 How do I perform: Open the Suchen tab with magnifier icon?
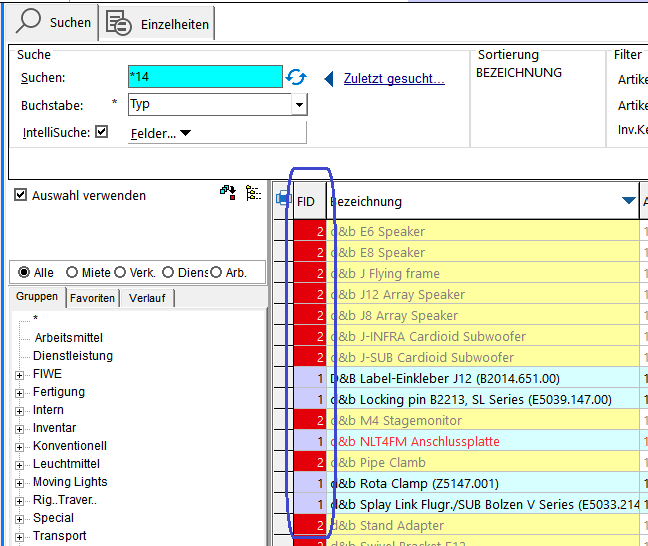tap(53, 22)
